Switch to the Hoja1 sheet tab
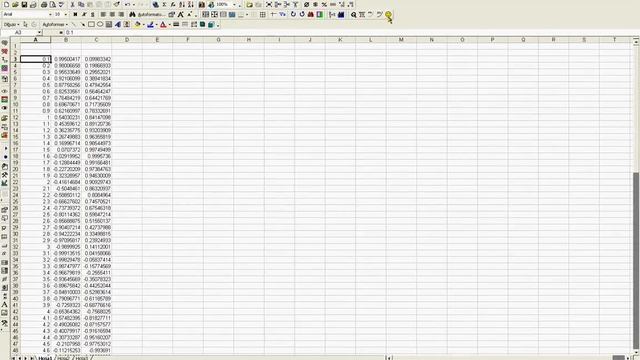The height and width of the screenshot is (360, 640). (x=45, y=358)
